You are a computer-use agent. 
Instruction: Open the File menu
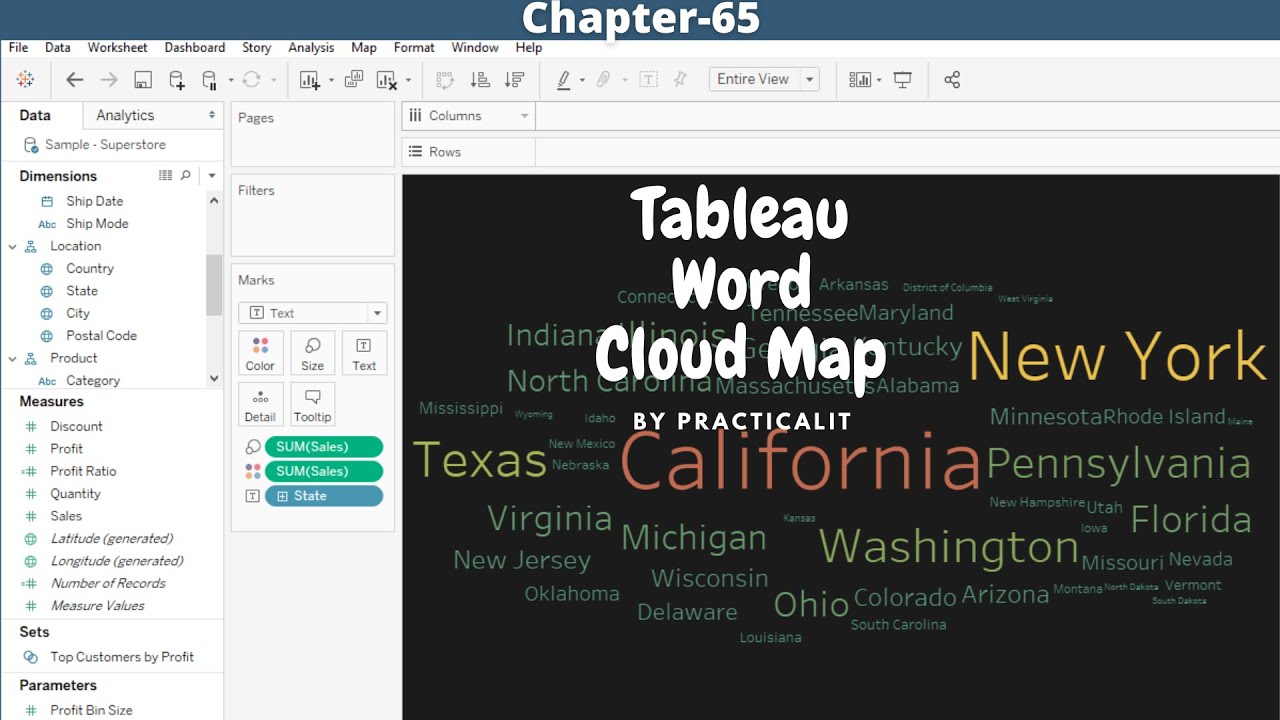[18, 47]
